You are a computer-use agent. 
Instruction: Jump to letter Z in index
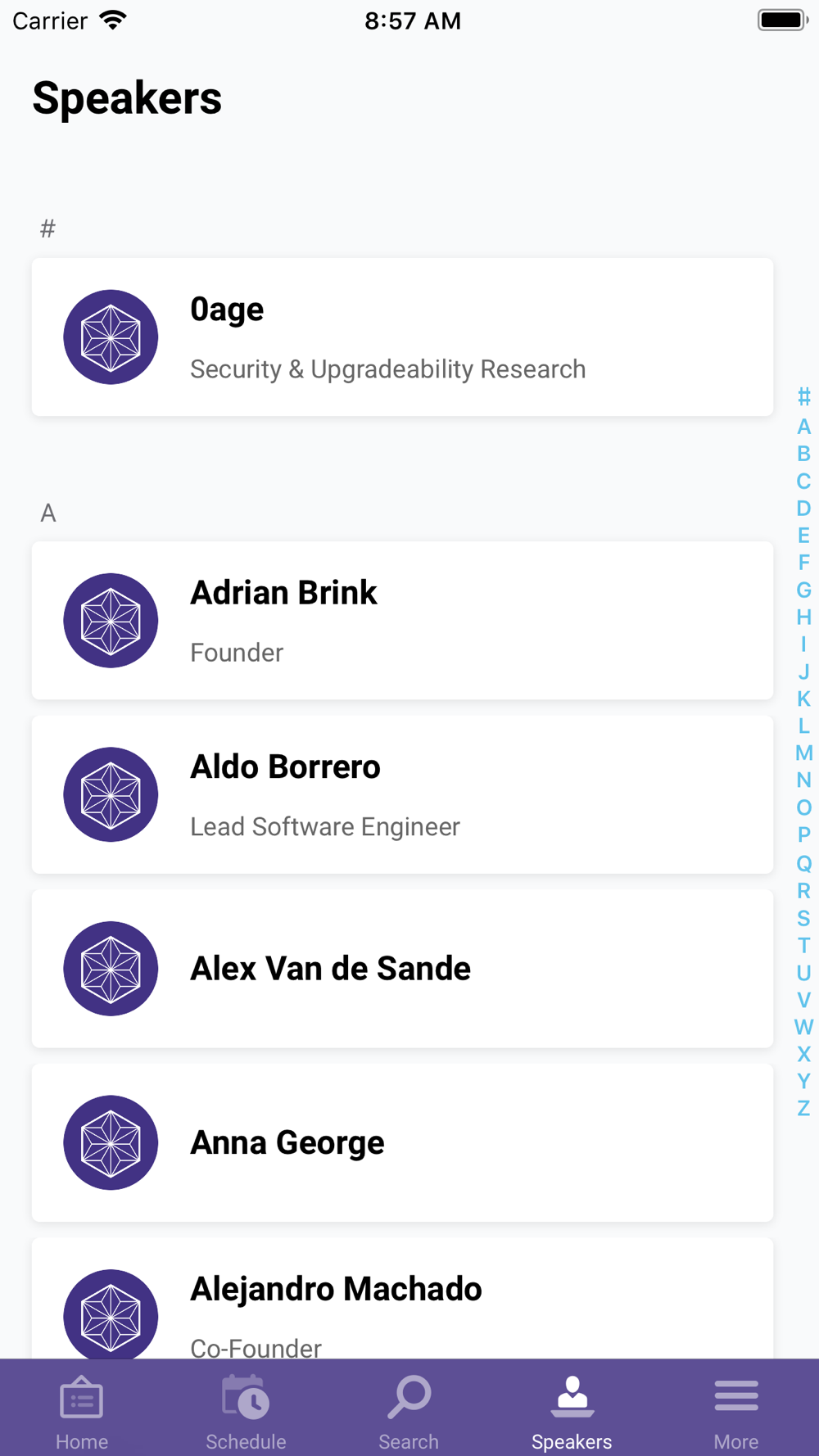point(803,1109)
